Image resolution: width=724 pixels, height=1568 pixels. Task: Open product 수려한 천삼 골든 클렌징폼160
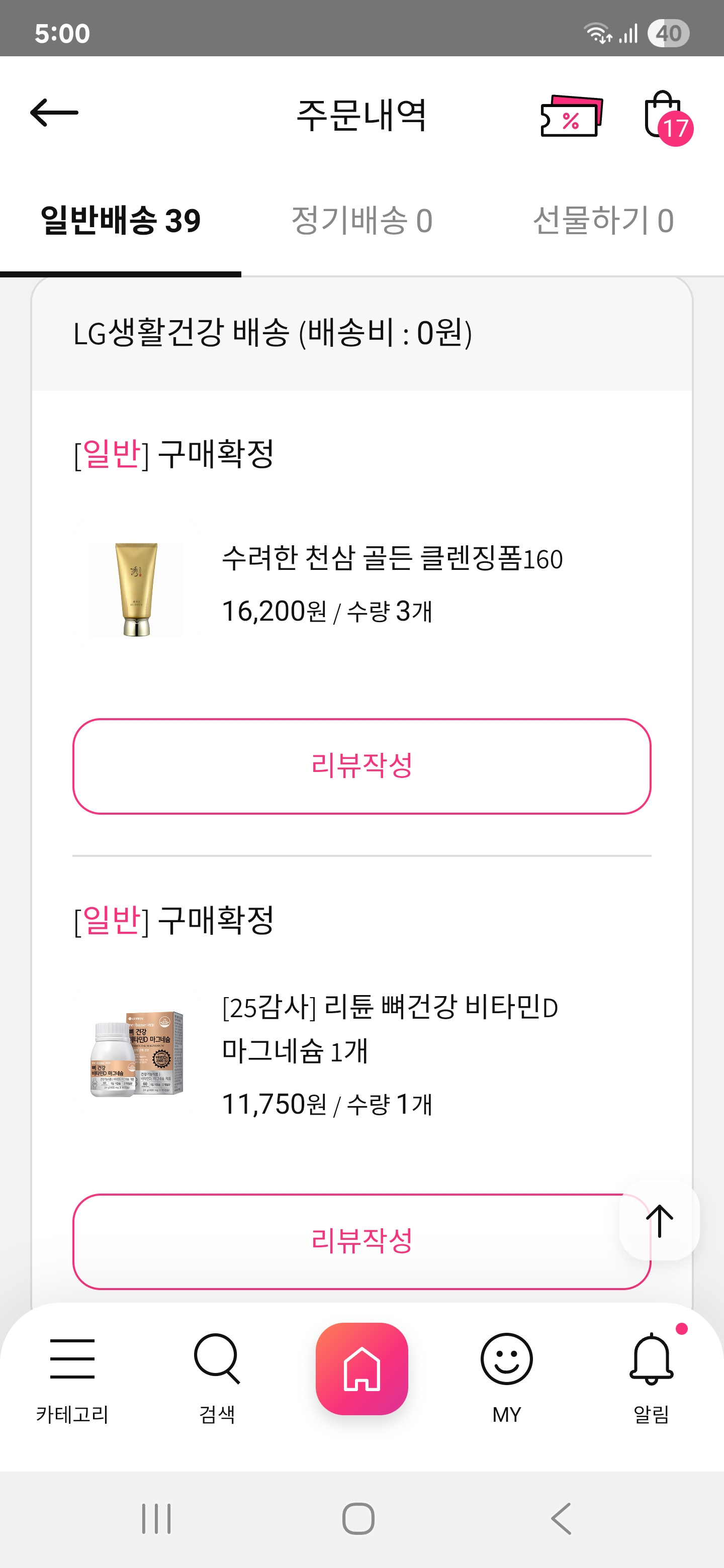pyautogui.click(x=392, y=558)
